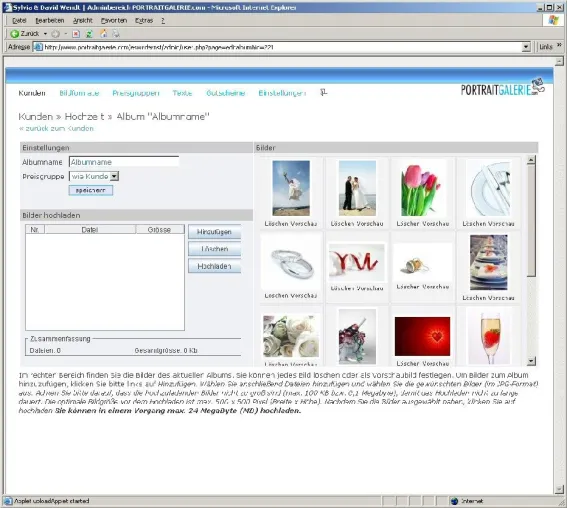Switch to the Einstellungen navigation tab
The height and width of the screenshot is (508, 567).
point(282,93)
